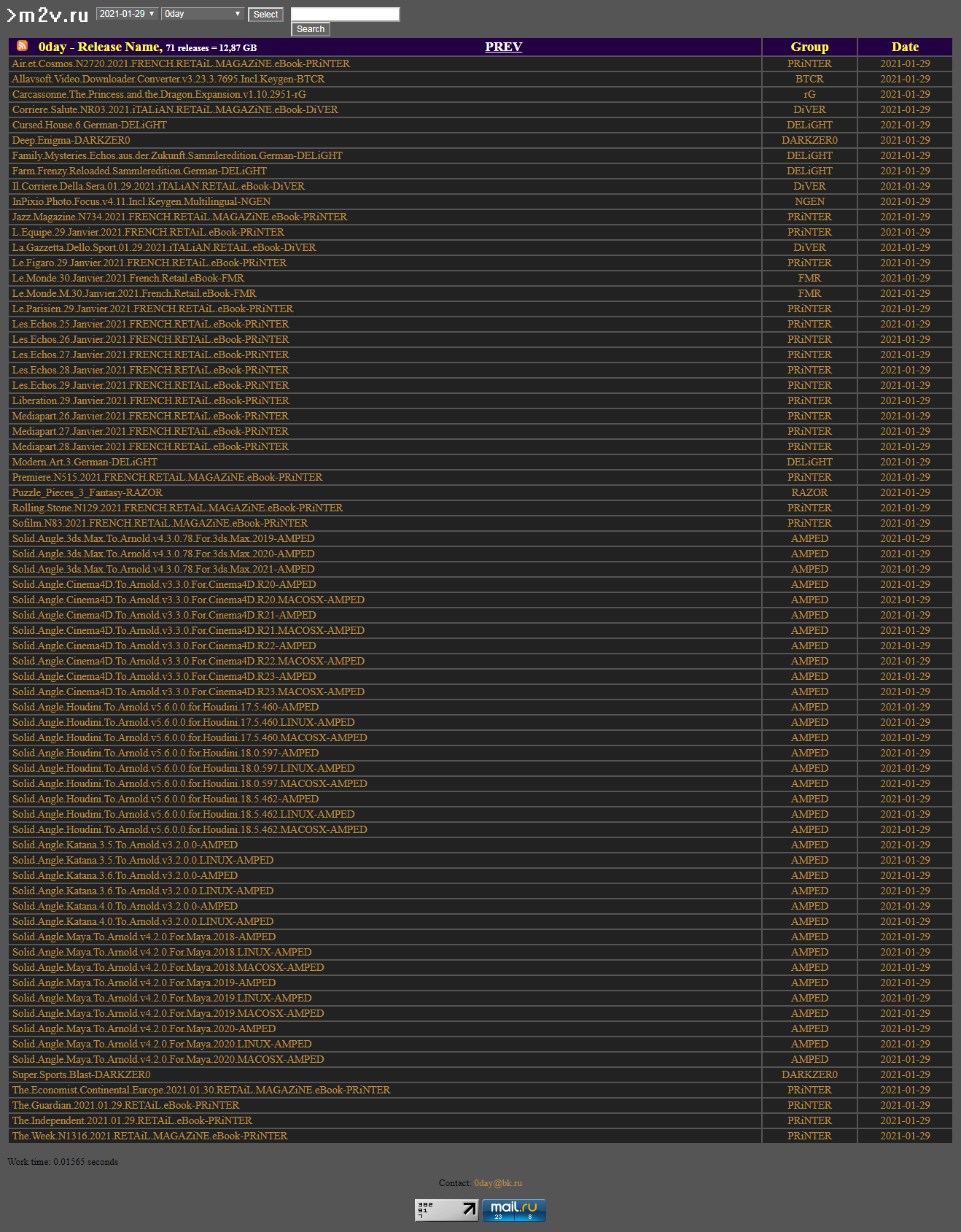Select Corriere.Salute.NR03.2021 release
The height and width of the screenshot is (1232, 961).
(175, 109)
